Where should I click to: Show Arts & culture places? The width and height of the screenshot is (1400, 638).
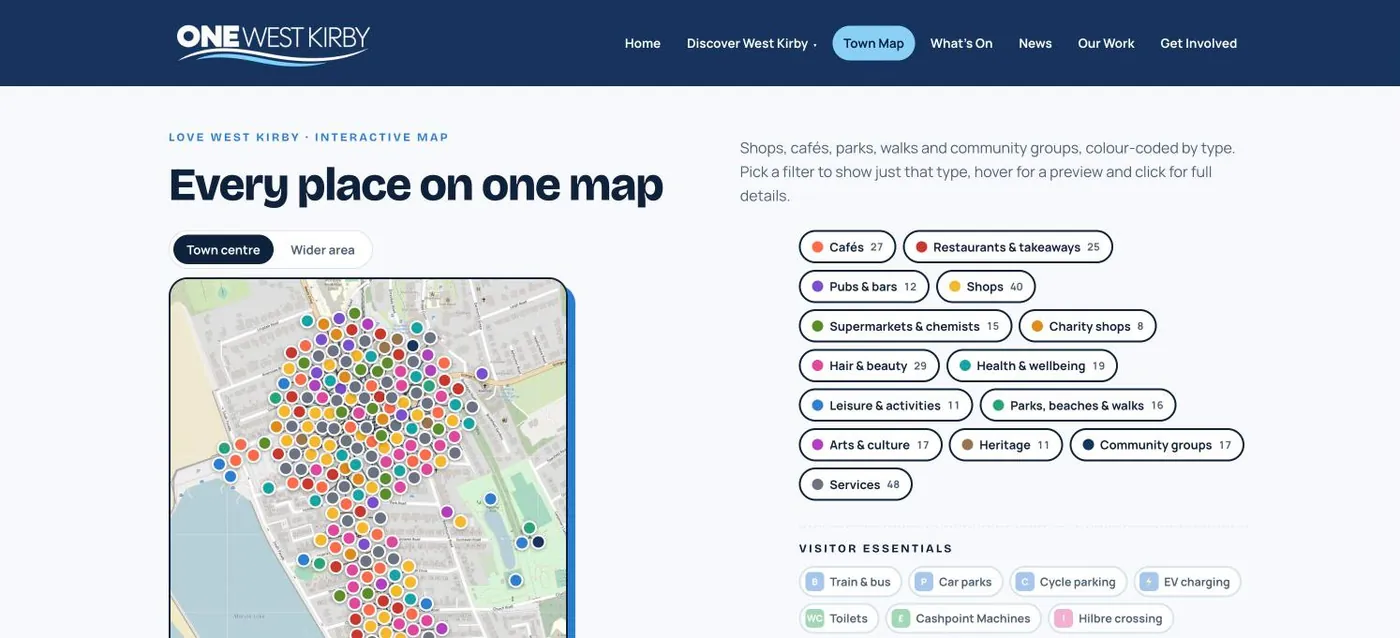[870, 445]
